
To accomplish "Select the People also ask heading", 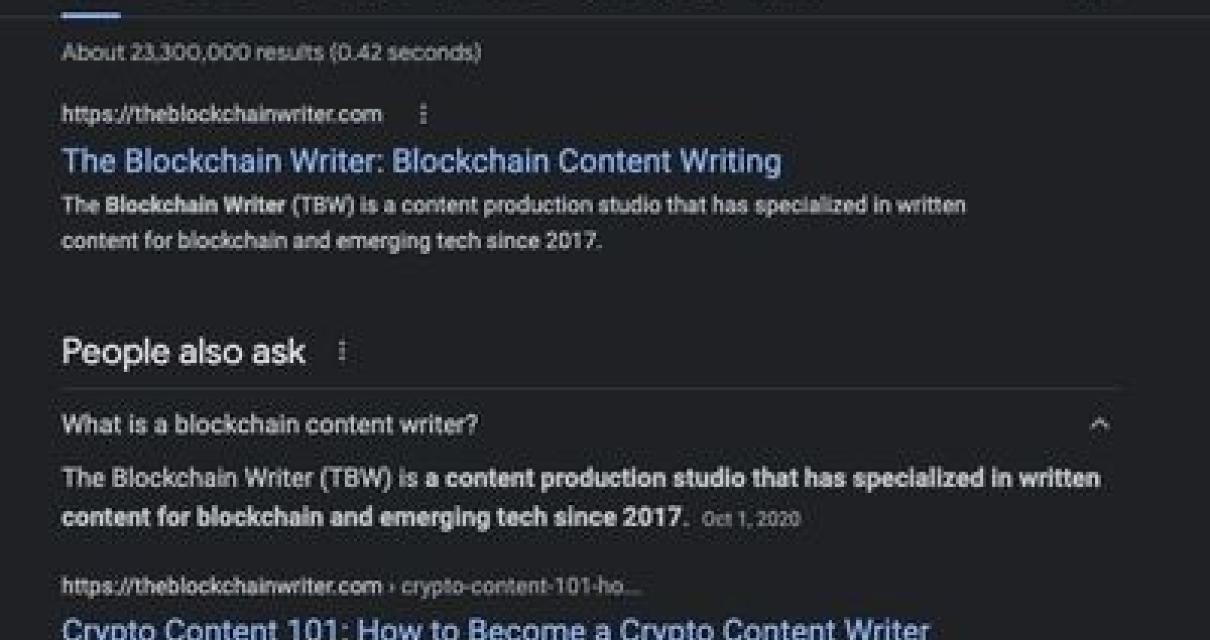I will click(x=183, y=351).
